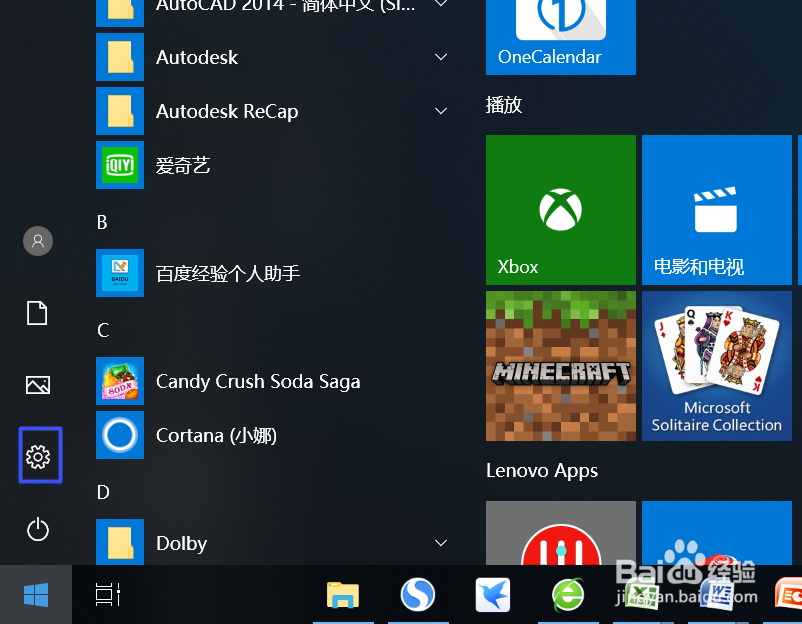
Task: Click the Autodesk ReCap folder icon
Action: (120, 111)
